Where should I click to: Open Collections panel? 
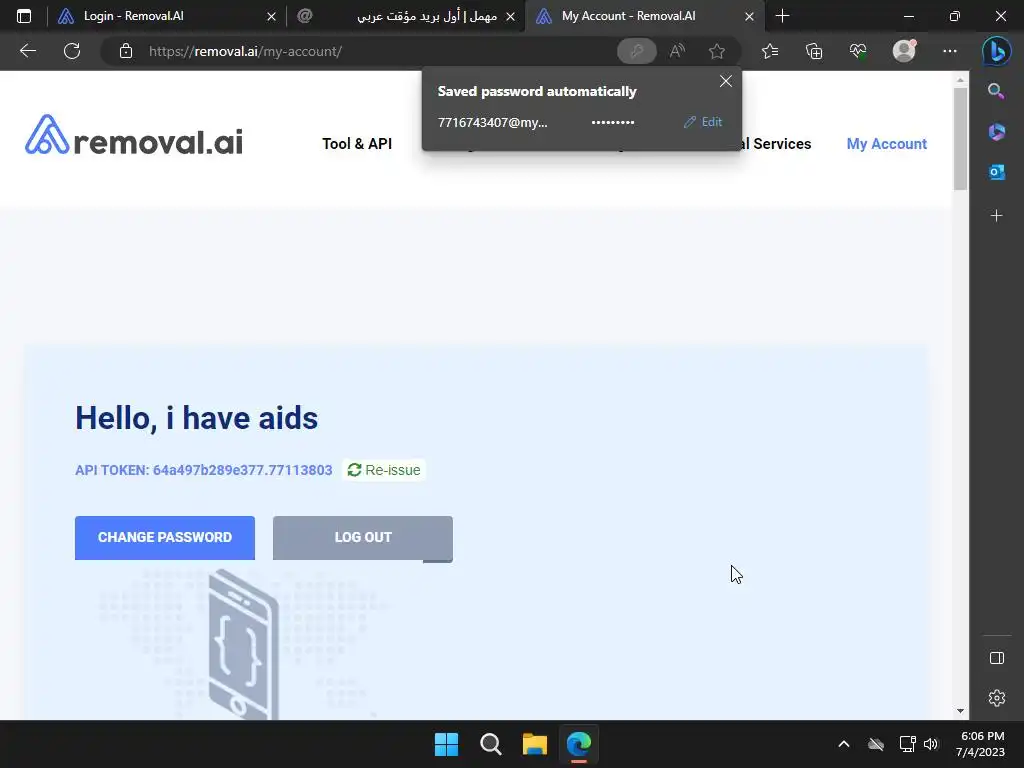tap(814, 51)
